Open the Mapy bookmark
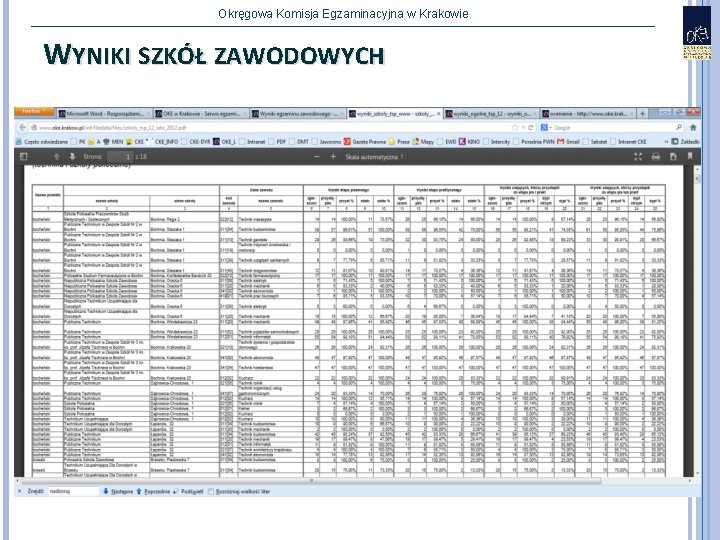 pos(423,142)
